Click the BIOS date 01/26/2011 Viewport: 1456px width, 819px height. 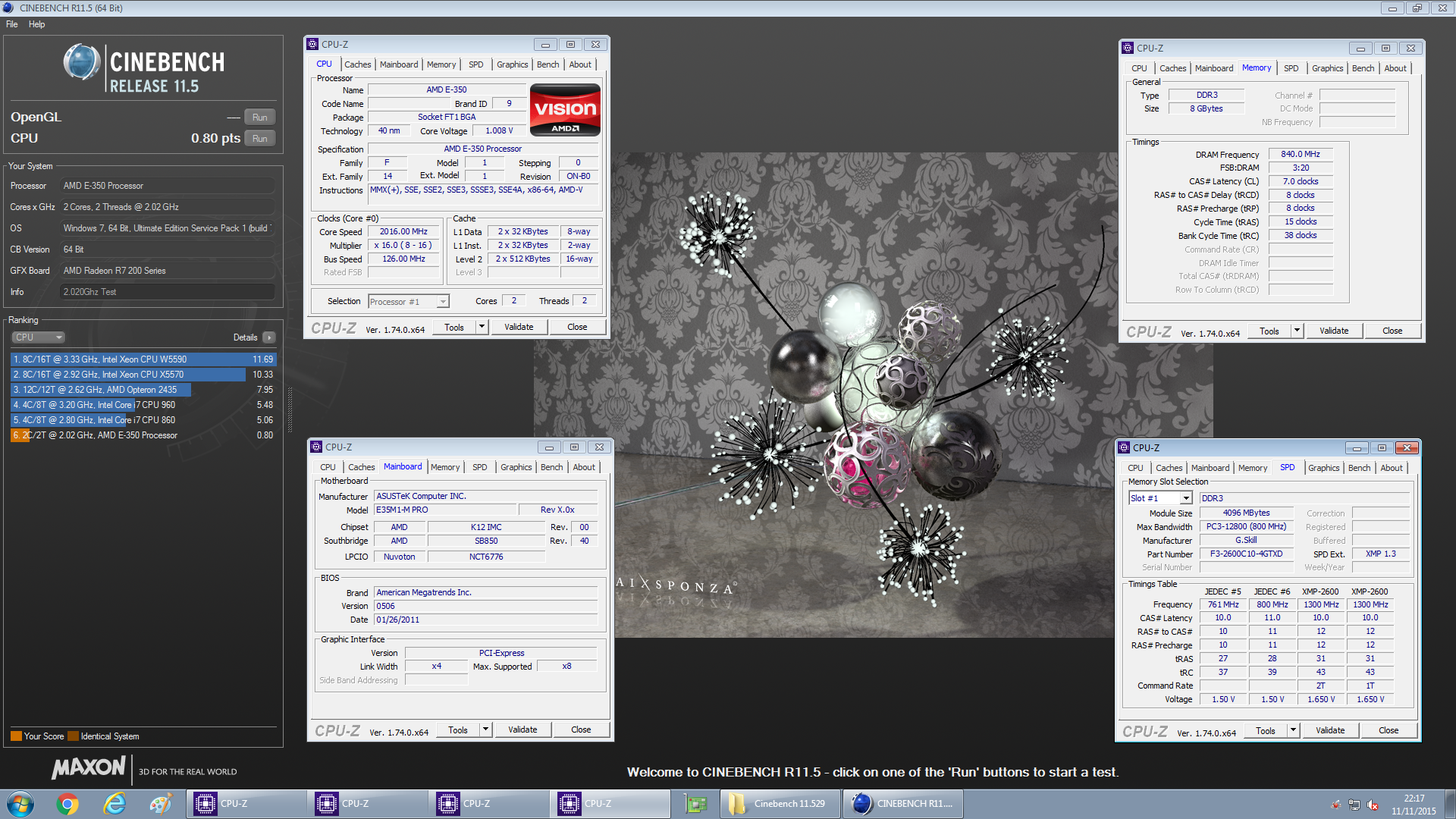[x=485, y=620]
